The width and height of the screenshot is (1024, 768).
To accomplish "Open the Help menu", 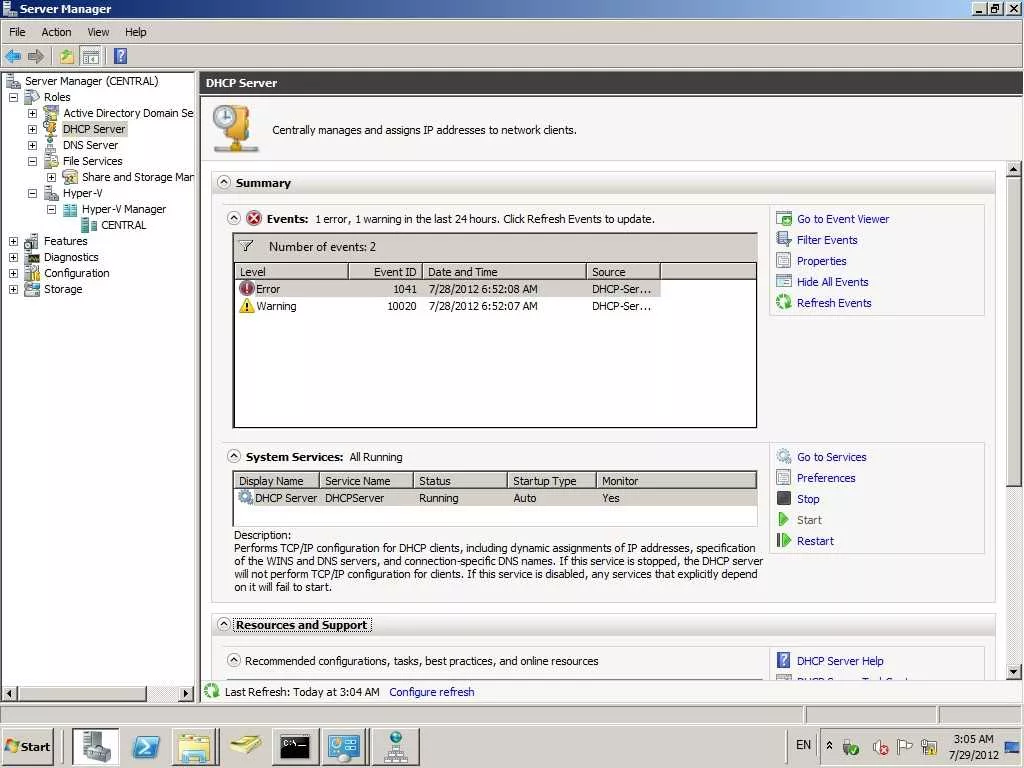I will tap(136, 32).
